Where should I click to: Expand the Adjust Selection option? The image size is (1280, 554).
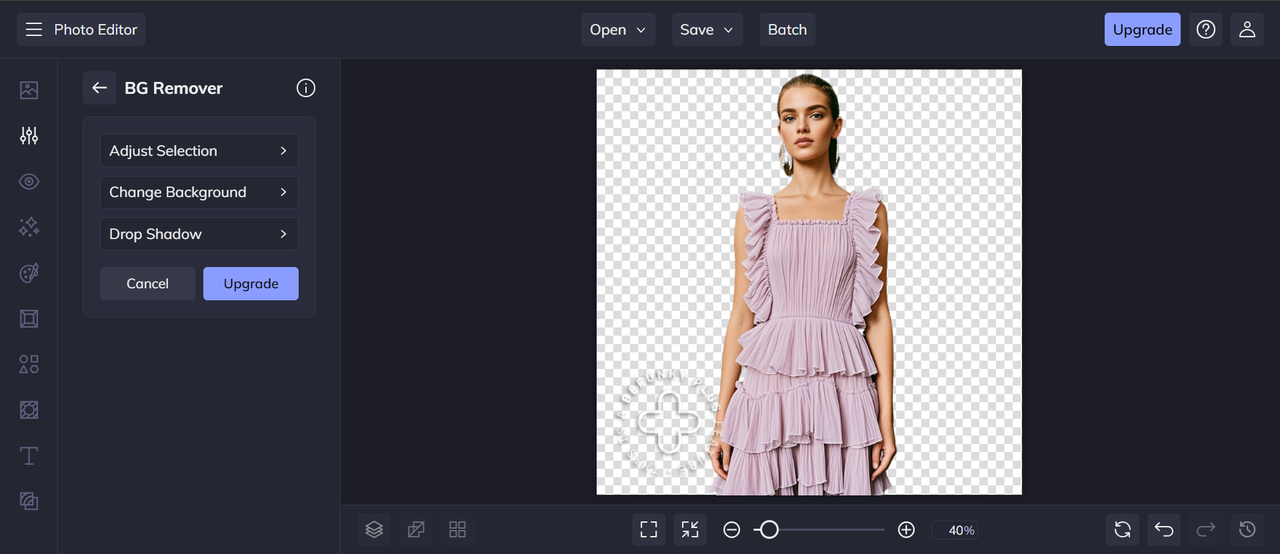(x=199, y=151)
